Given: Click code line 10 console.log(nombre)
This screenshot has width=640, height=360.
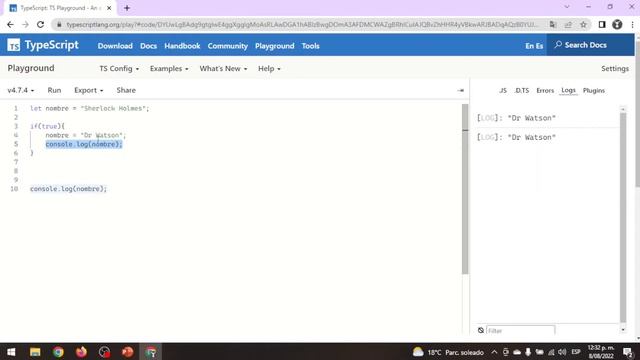Looking at the screenshot, I should (x=68, y=189).
